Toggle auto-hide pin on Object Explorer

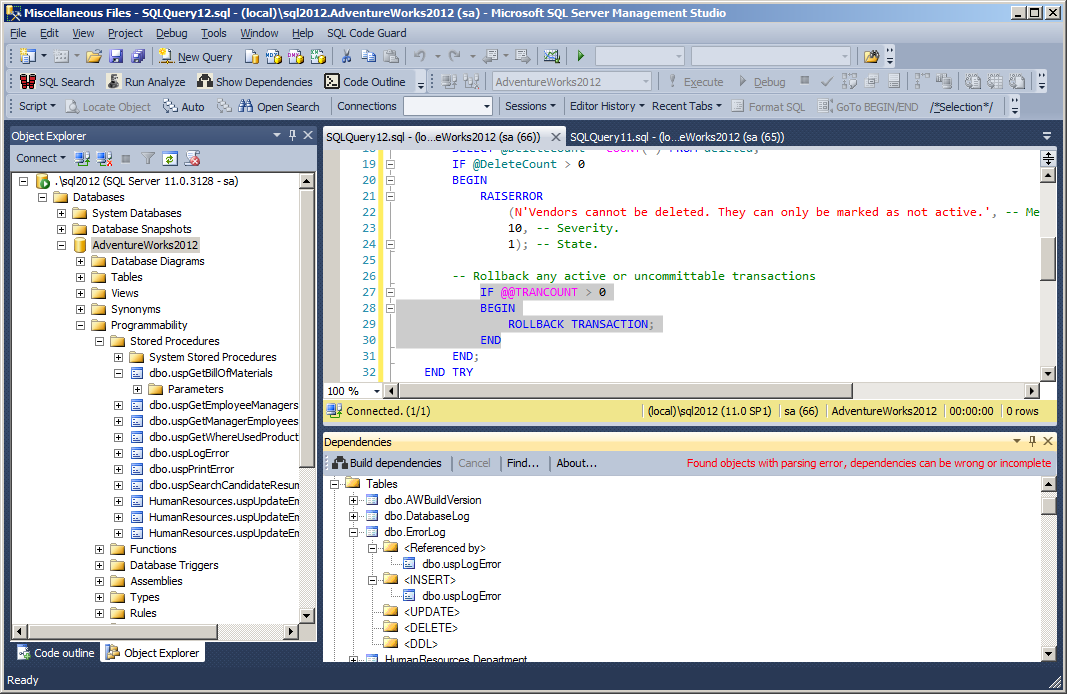pos(292,135)
